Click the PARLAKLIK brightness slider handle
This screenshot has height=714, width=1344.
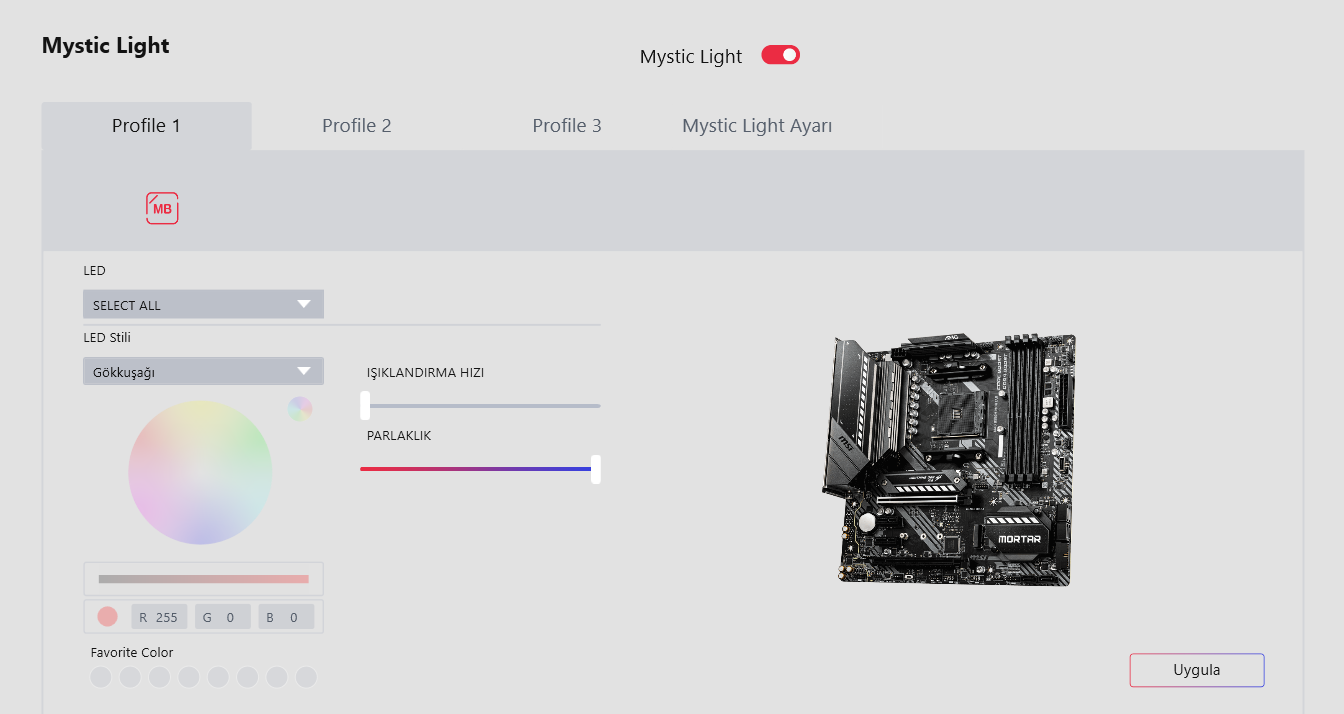coord(596,469)
